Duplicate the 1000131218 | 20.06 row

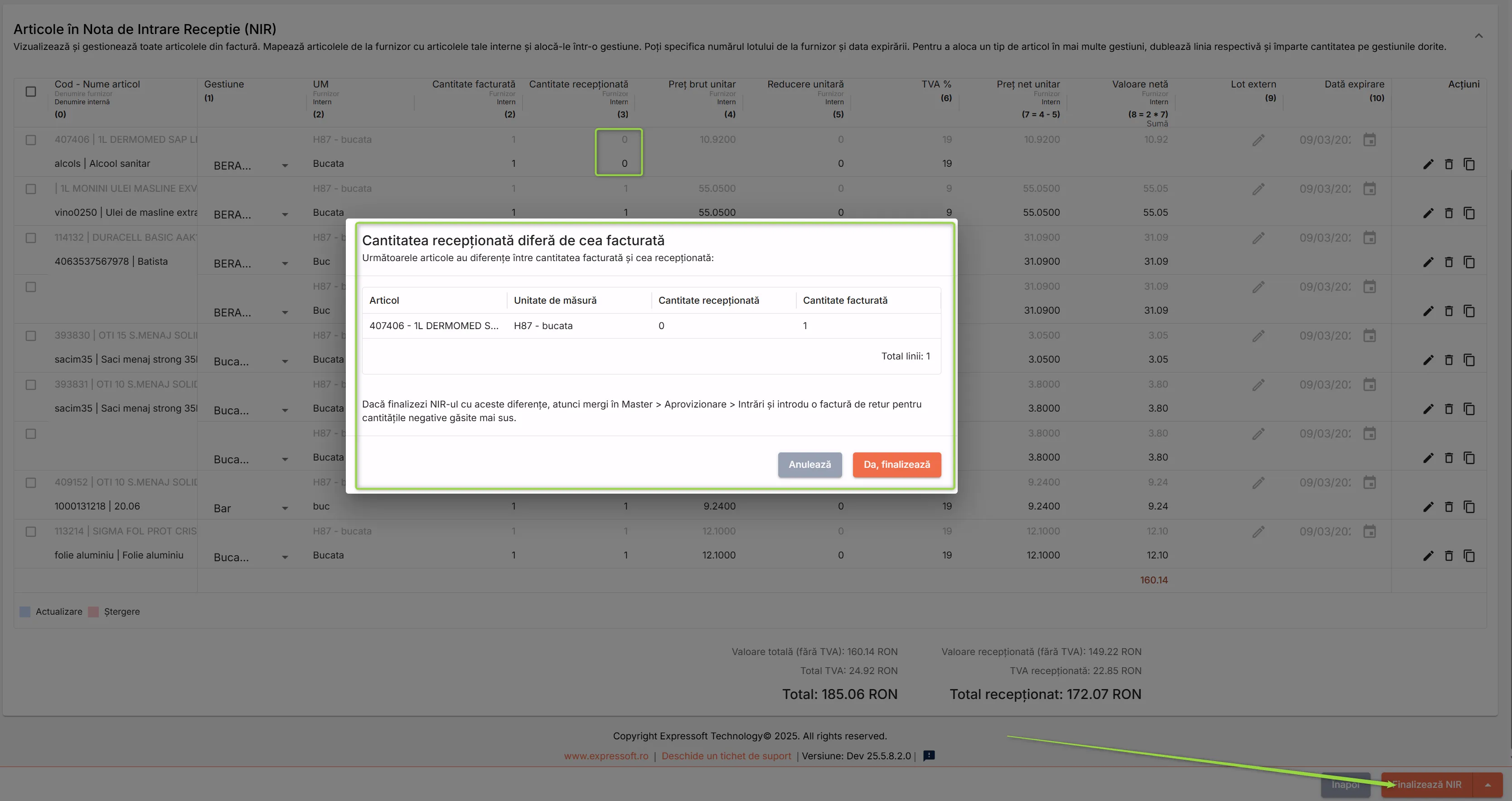tap(1469, 507)
